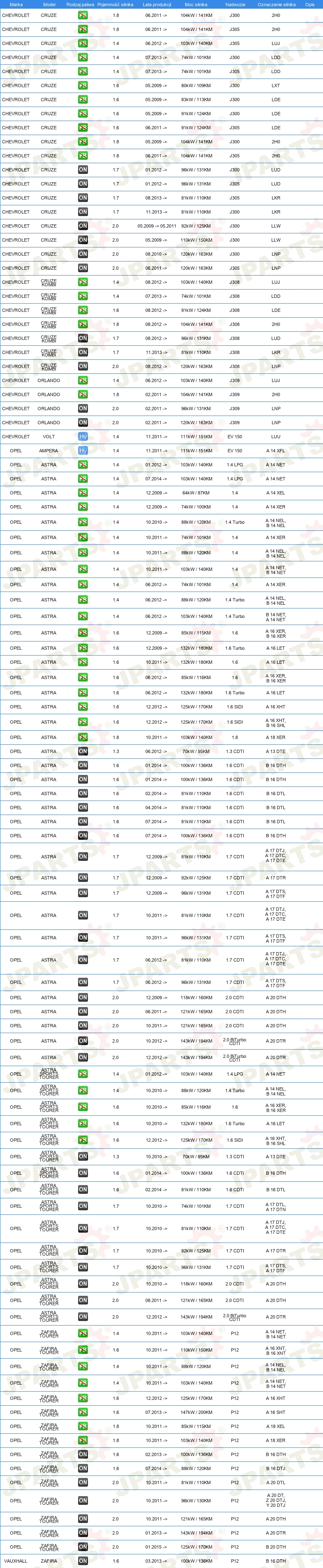Click the AMPERA model cell
This screenshot has width=323, height=1568.
coord(49,451)
